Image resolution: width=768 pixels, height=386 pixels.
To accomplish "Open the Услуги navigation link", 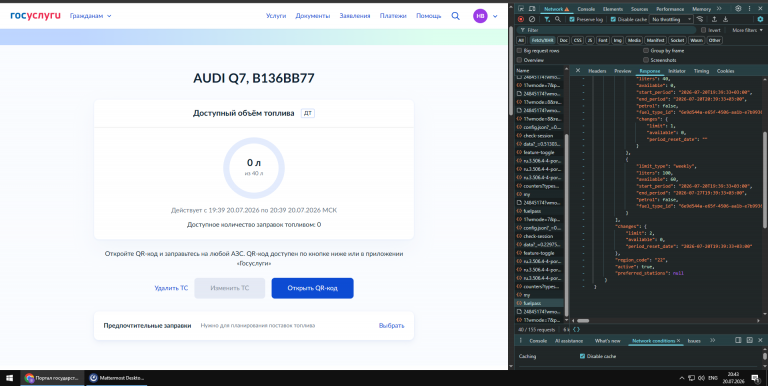I will point(276,16).
